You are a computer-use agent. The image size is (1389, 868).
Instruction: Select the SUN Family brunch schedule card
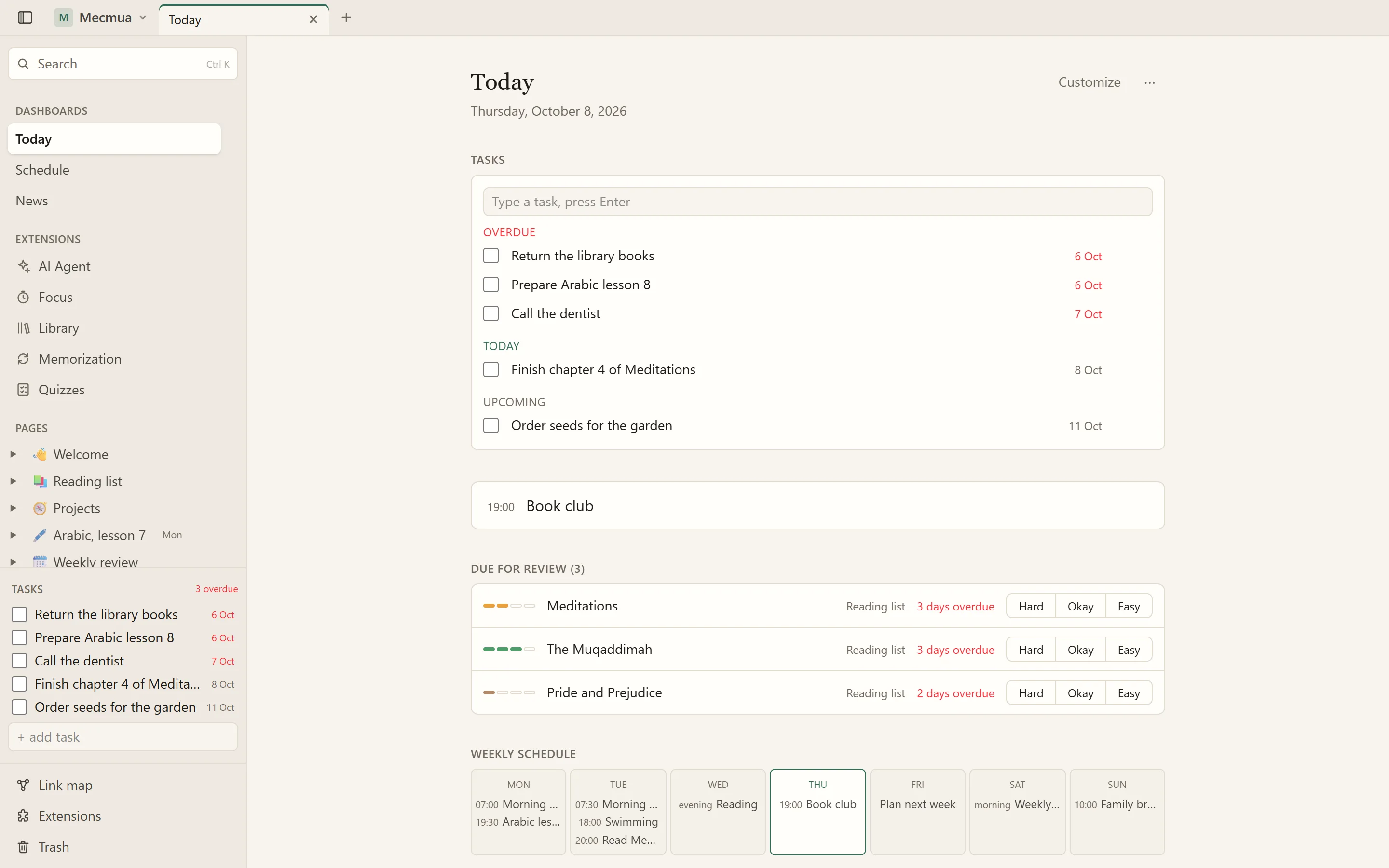[x=1117, y=812]
